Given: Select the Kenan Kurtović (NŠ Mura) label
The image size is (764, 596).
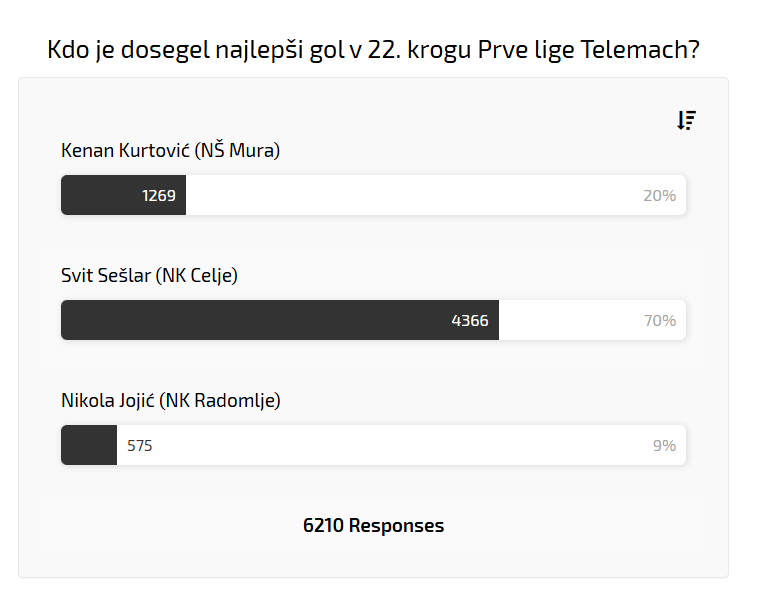Looking at the screenshot, I should click(170, 151).
